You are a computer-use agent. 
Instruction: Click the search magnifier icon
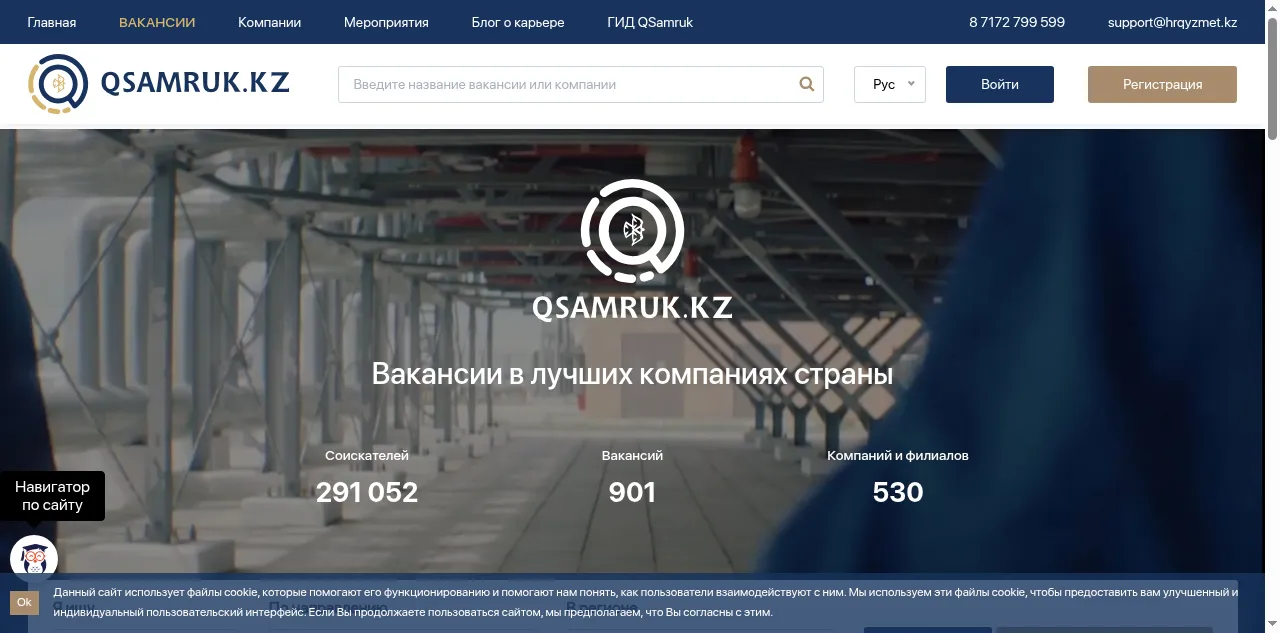807,85
